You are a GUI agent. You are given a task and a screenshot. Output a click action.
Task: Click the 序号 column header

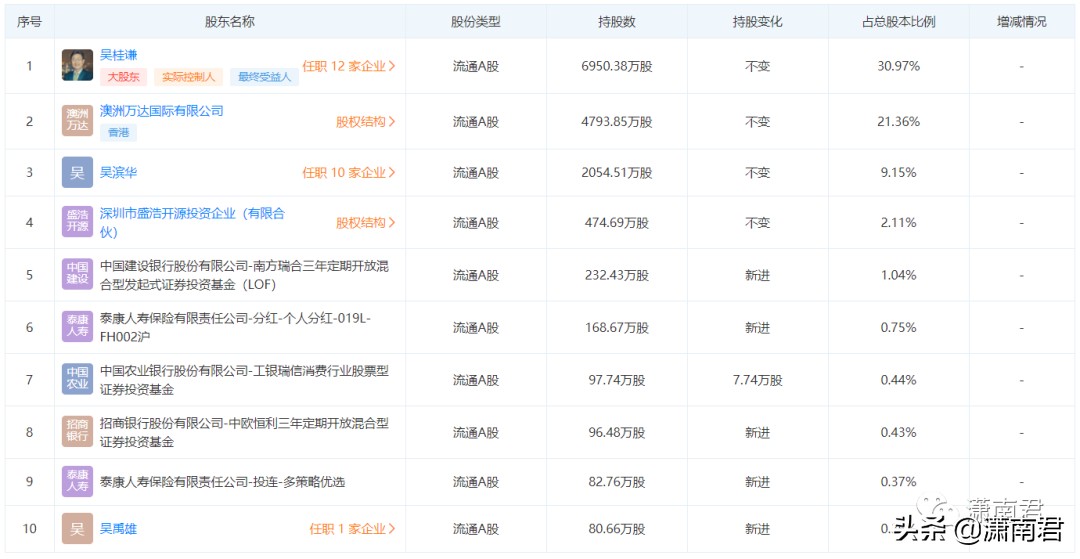(29, 22)
